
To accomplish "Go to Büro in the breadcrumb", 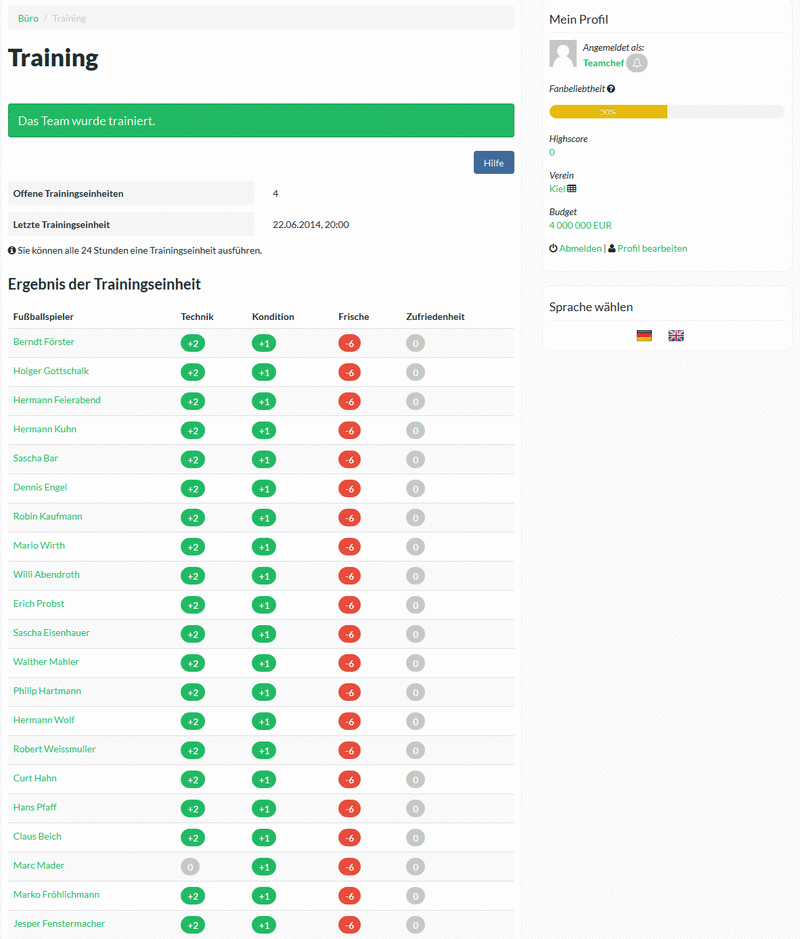I will 28,18.
